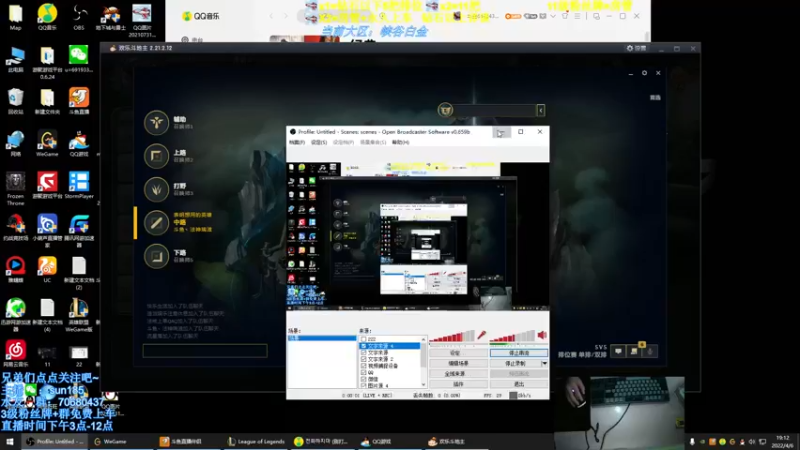Screen dimensions: 800x450
Task: Toggle the 微信 source checkbox
Action: [364, 379]
